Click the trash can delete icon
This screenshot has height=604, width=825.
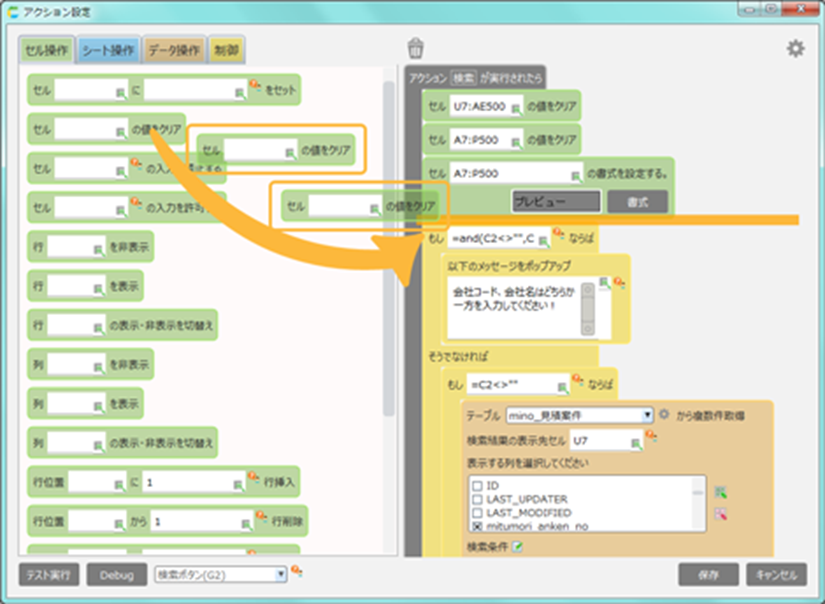(x=415, y=47)
